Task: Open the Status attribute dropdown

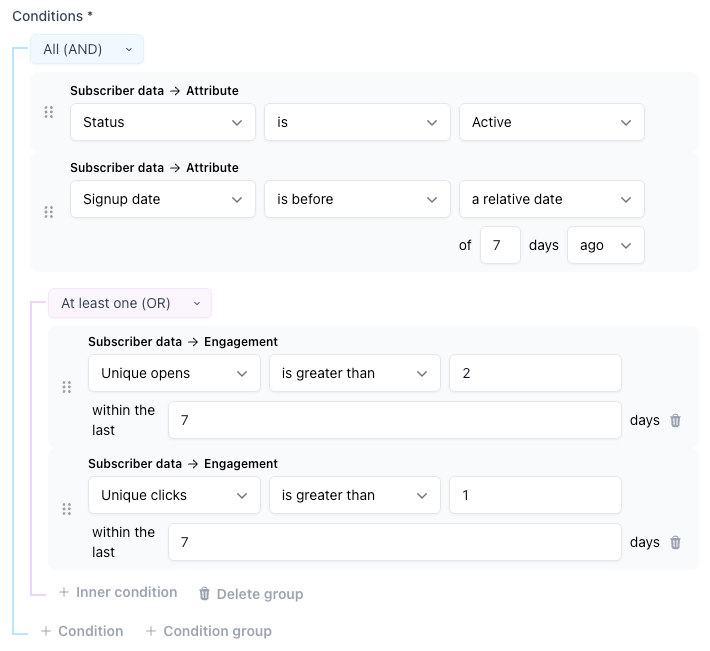Action: [162, 122]
